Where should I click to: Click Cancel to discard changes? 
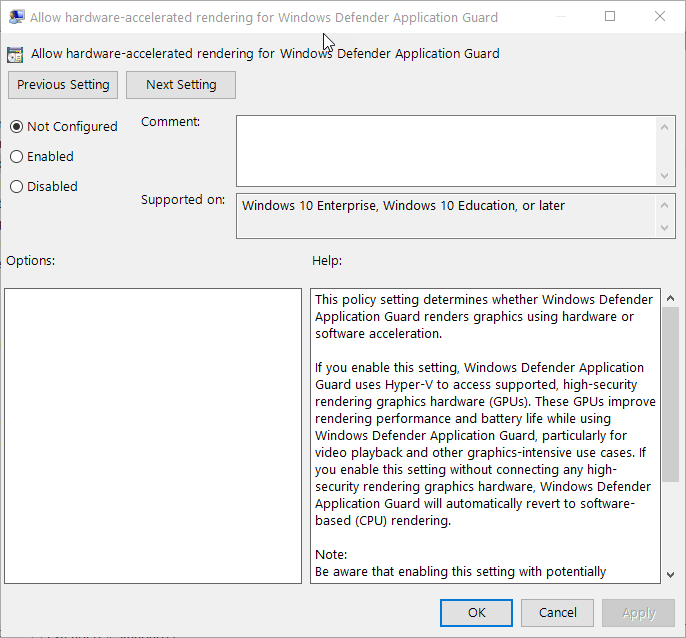(557, 613)
